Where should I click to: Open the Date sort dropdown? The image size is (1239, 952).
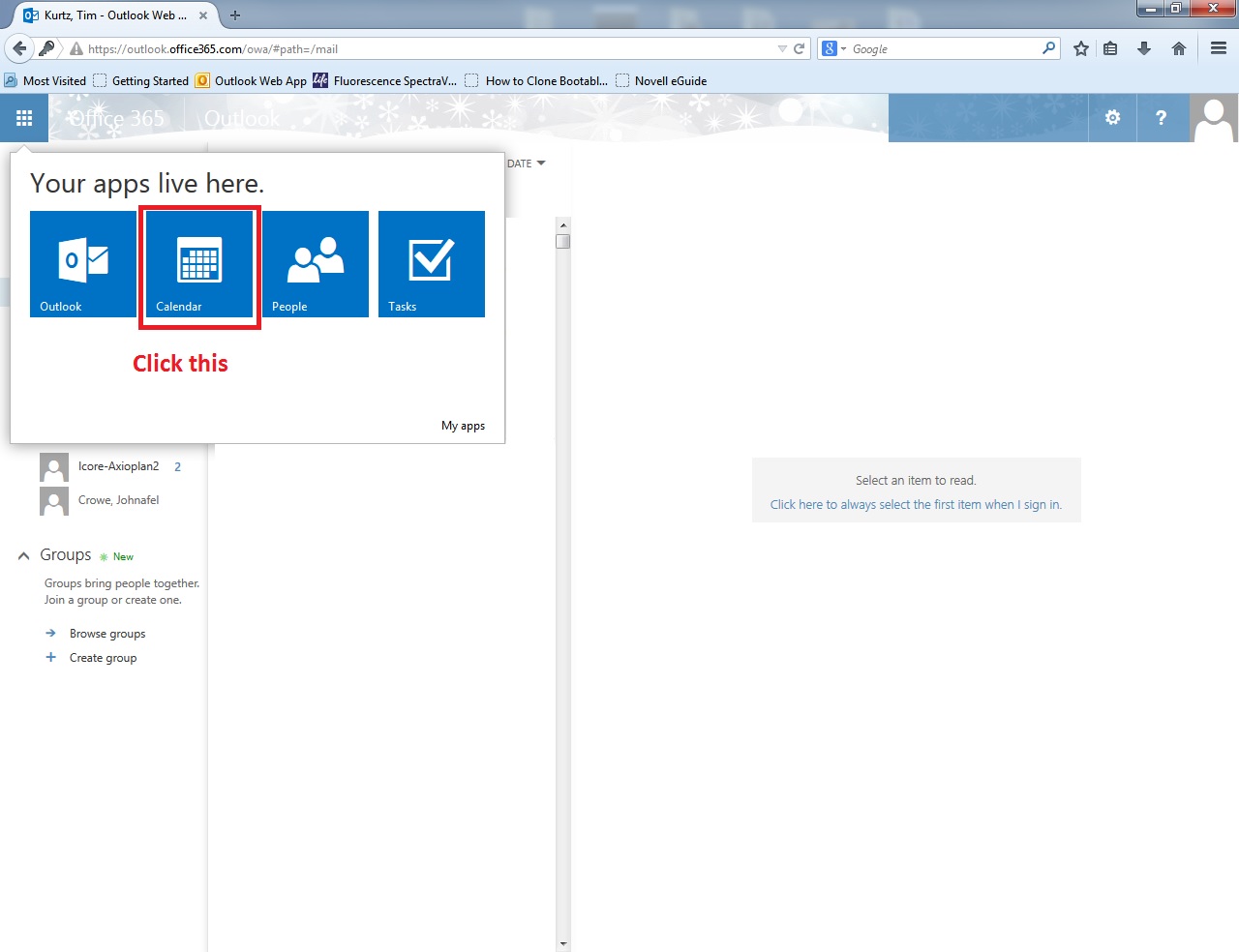tap(527, 164)
